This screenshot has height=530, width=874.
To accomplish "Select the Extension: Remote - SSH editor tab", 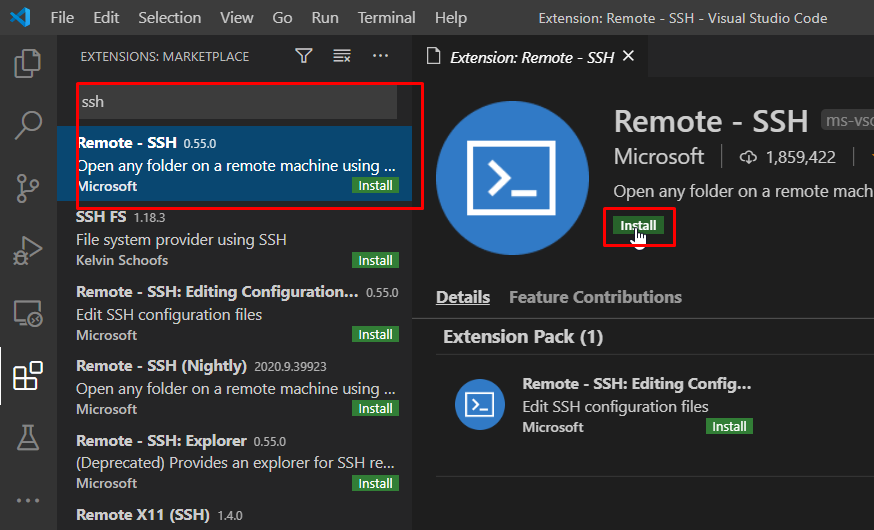I will coord(531,57).
